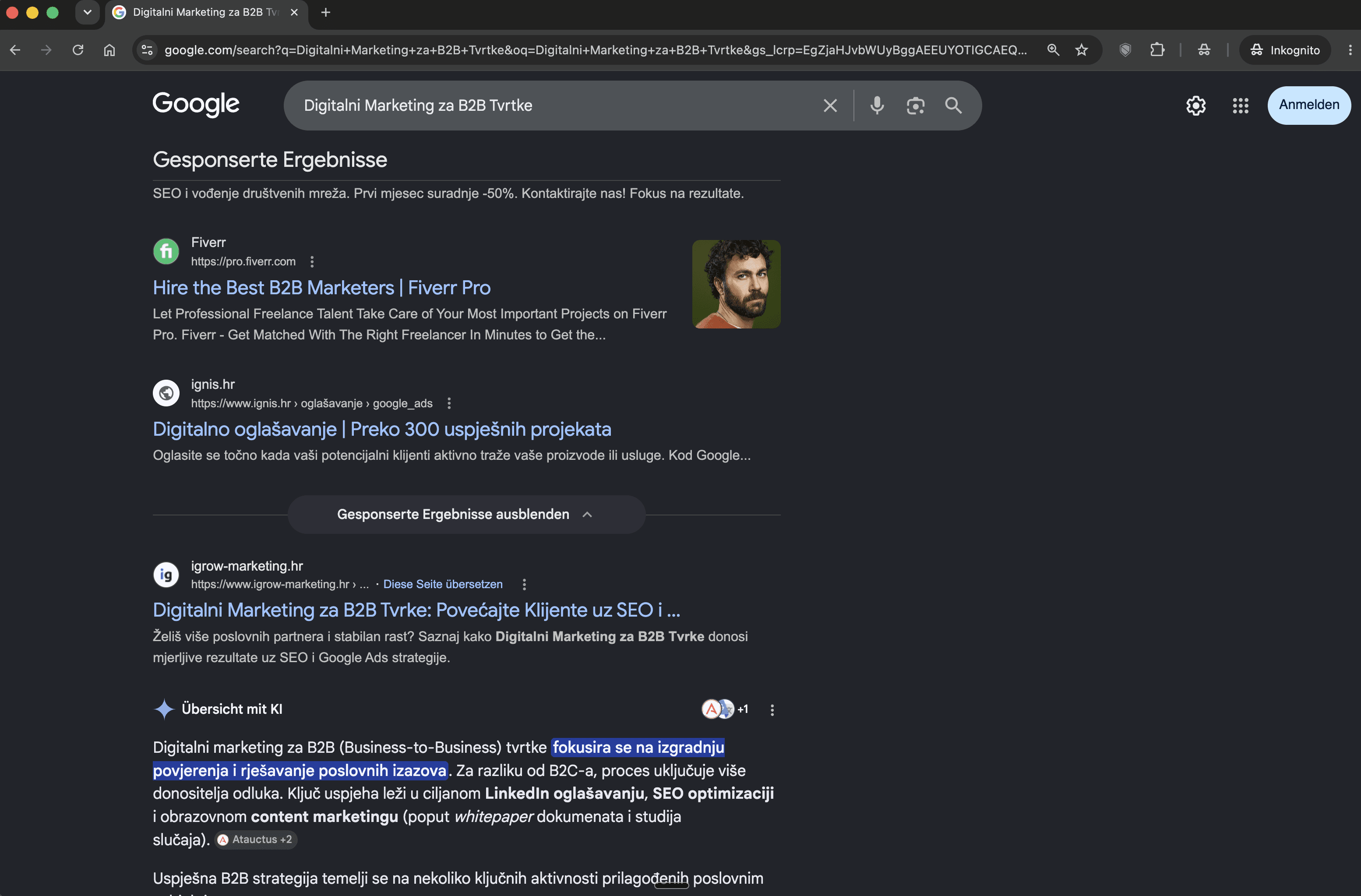Click the https://pro.fiverr.com URL text
This screenshot has width=1361, height=896.
(243, 261)
